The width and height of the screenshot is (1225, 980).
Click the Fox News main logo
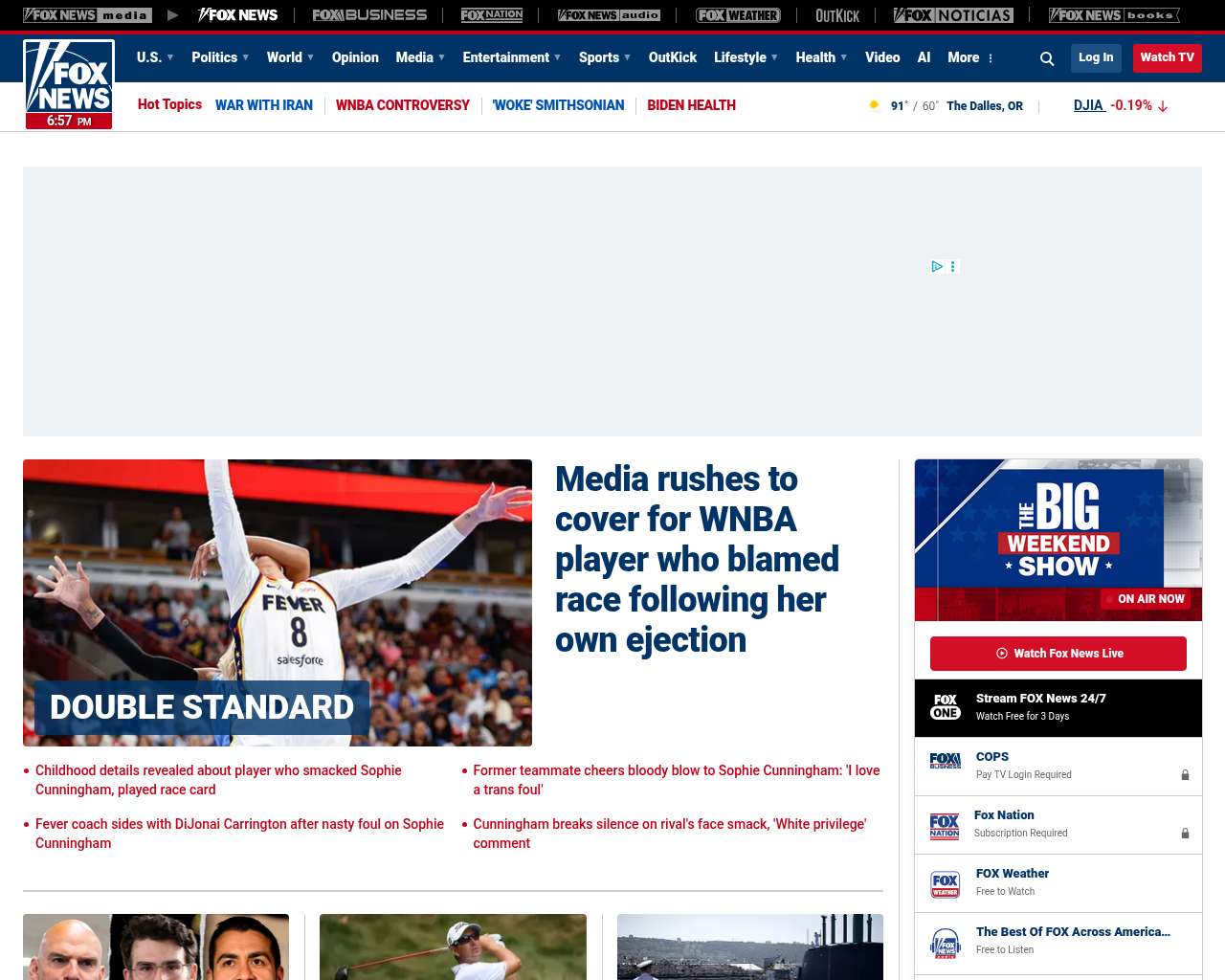(69, 84)
